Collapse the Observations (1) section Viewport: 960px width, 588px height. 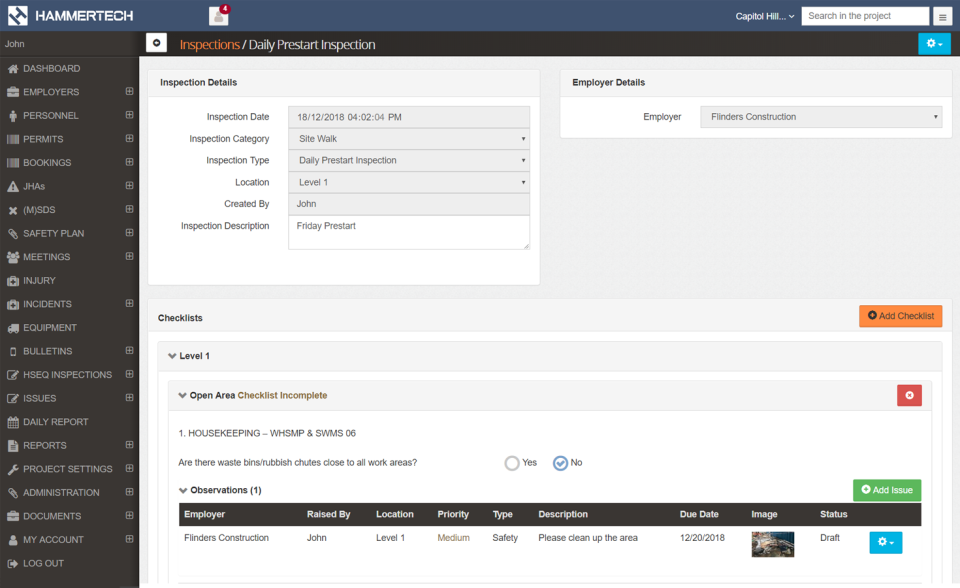[183, 491]
